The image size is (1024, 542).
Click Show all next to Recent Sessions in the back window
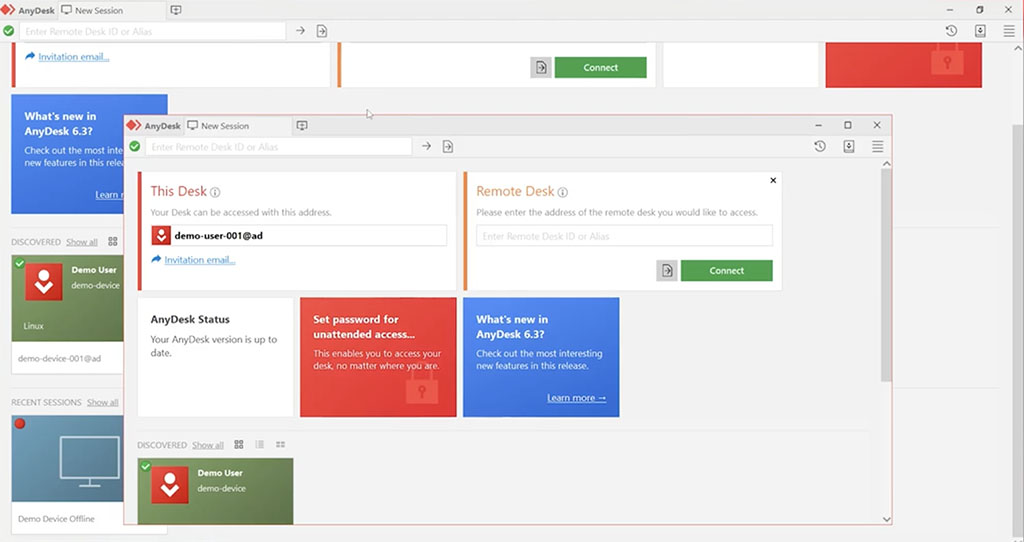pos(103,402)
